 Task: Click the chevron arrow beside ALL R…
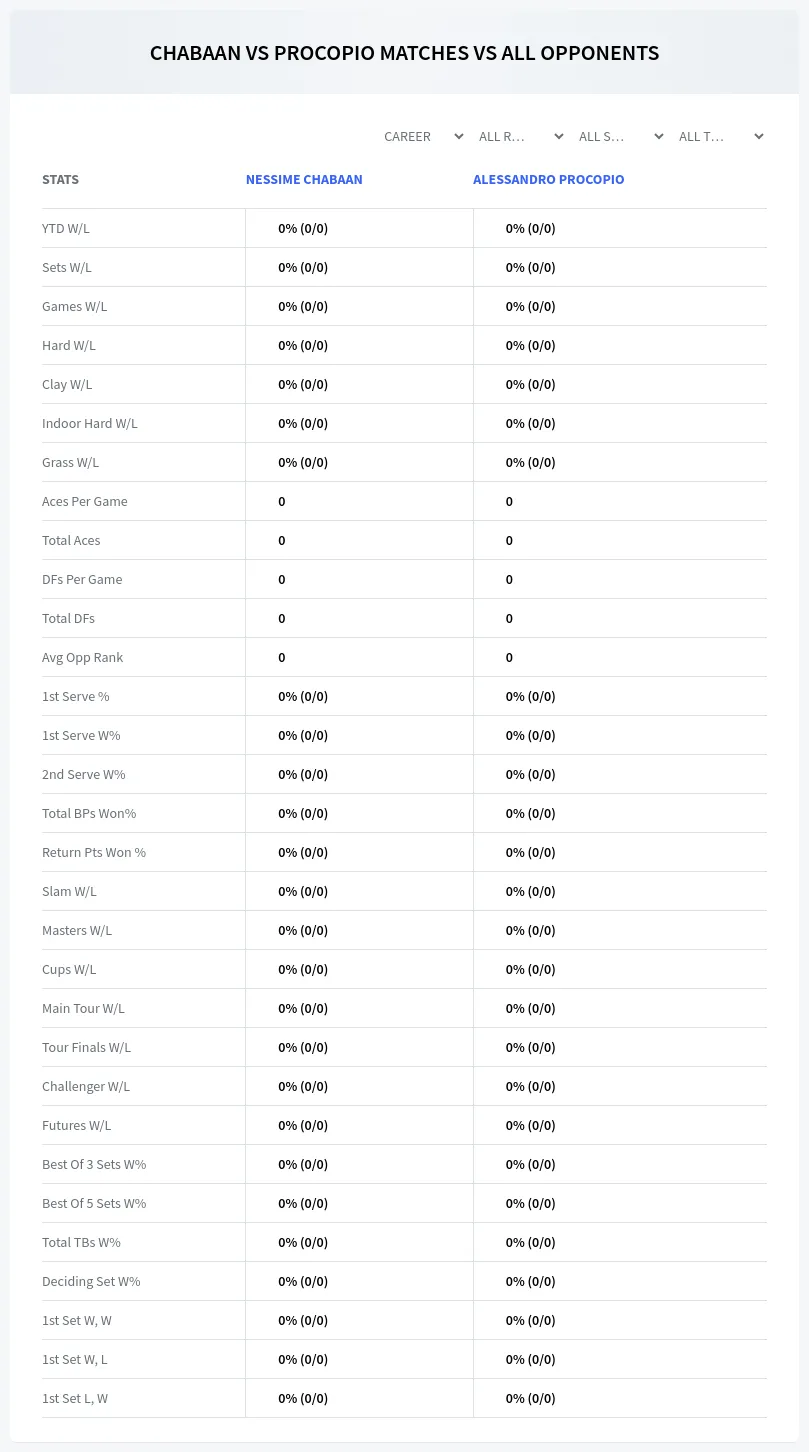coord(559,136)
